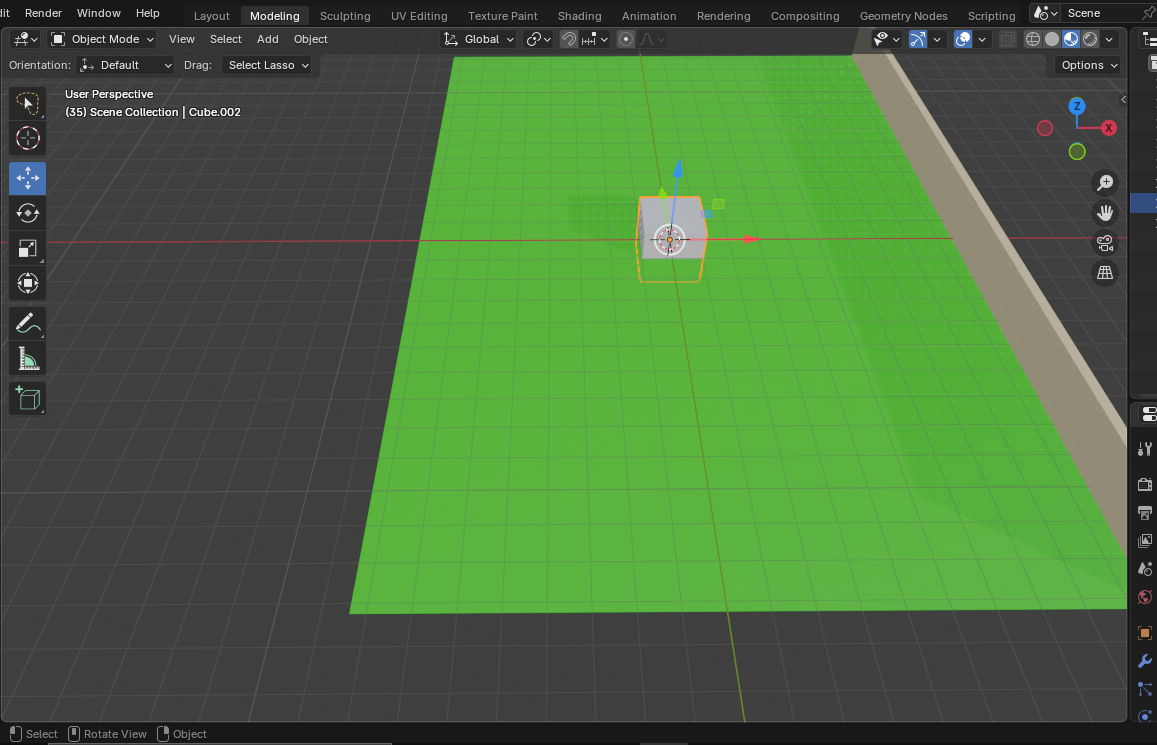Switch to rendered viewport shading
Image resolution: width=1157 pixels, height=745 pixels.
[1090, 39]
